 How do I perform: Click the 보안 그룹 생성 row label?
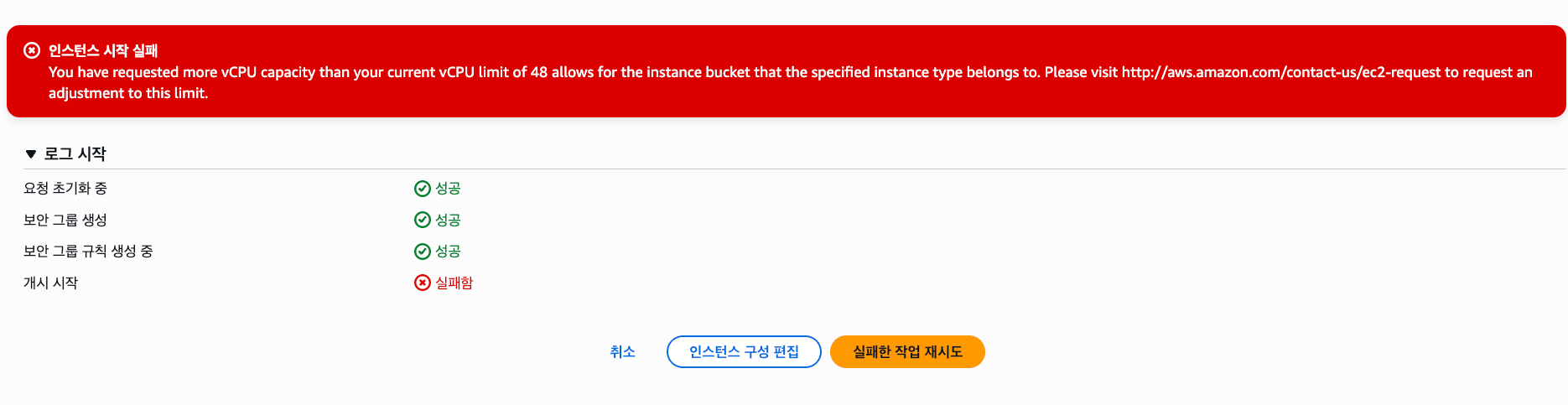(65, 220)
